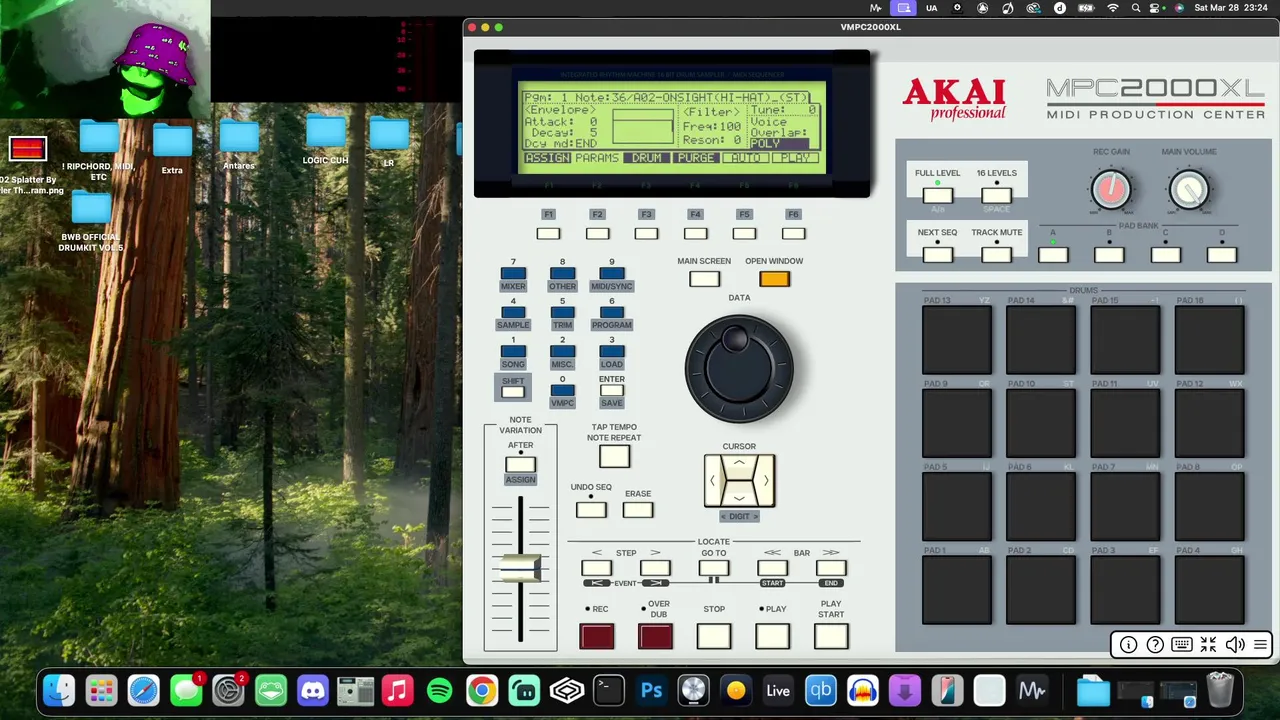Toggle the AFTER note variation button
The image size is (1280, 720).
point(520,464)
